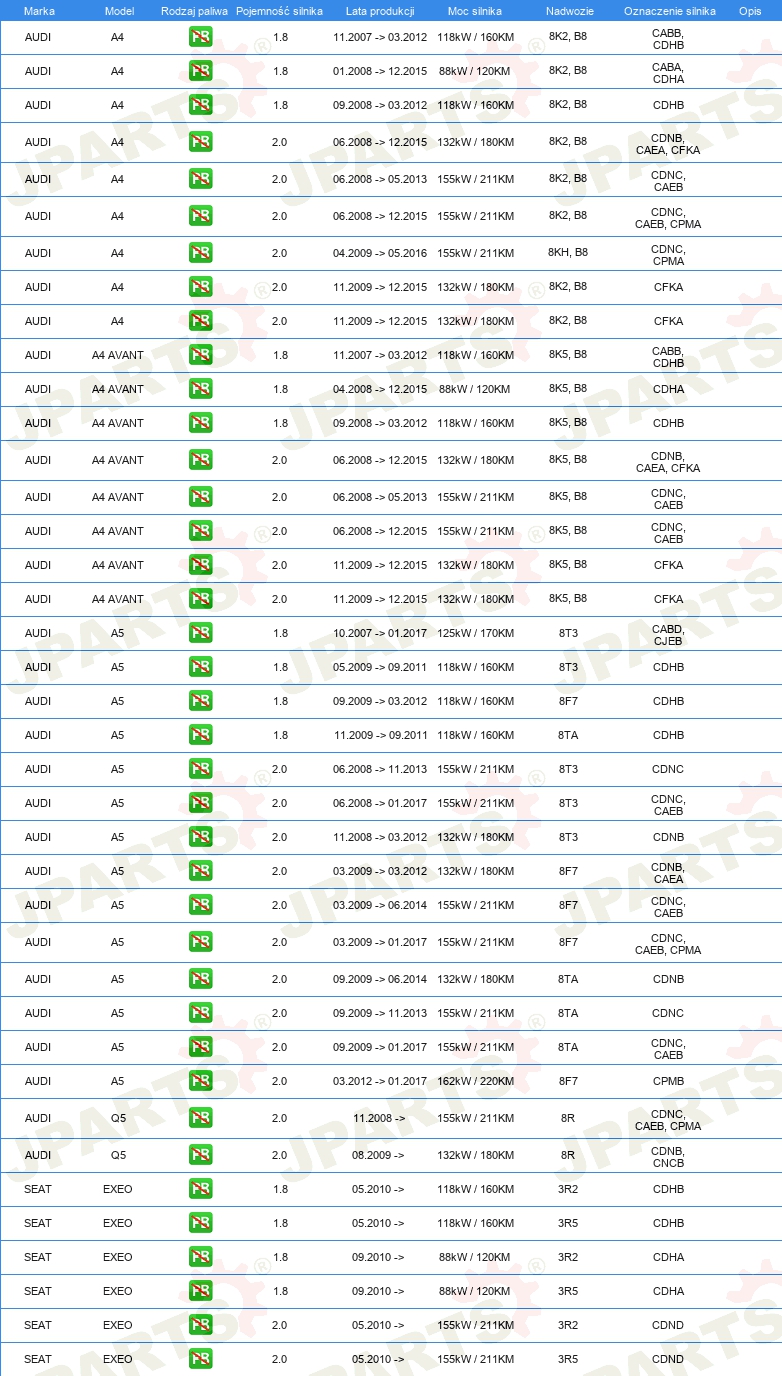This screenshot has width=782, height=1376.
Task: Click the PB icon in the EXEO 3R5 CDHA row
Action: 201,1291
